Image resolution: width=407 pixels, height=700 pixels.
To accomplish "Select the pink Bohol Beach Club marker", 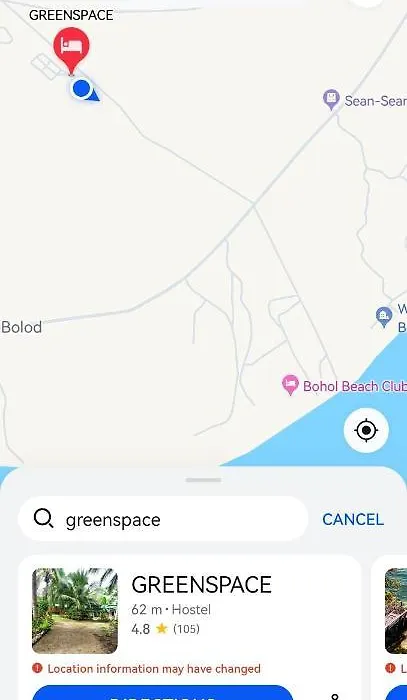I will click(x=290, y=384).
